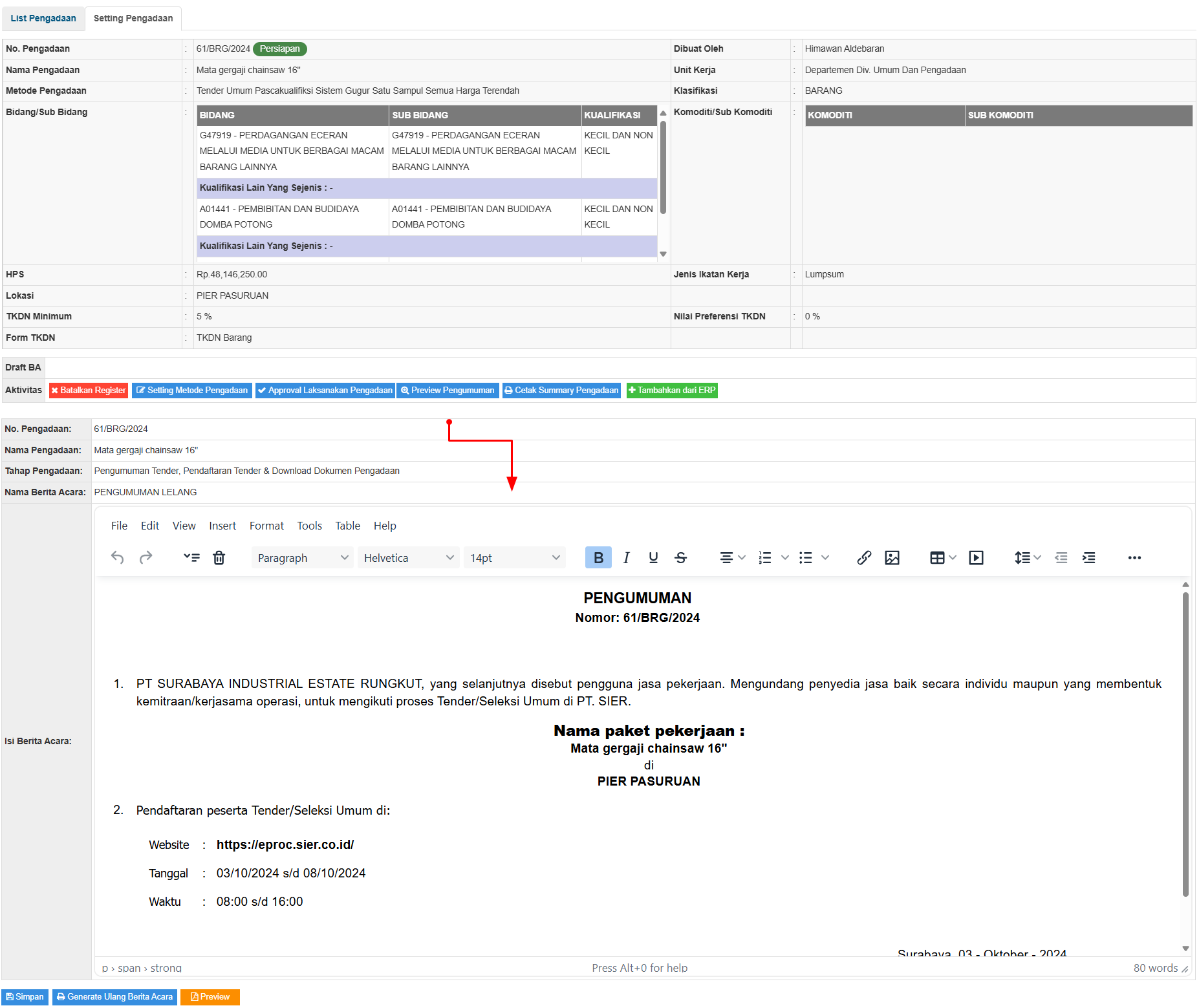The width and height of the screenshot is (1199, 1008).
Task: Open the Paragraph block format dropdown
Action: click(302, 558)
